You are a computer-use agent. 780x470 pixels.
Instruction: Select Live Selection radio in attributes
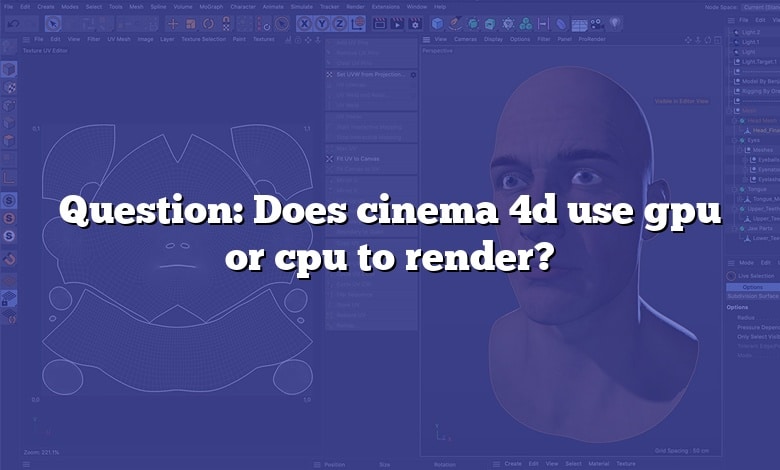click(x=731, y=276)
